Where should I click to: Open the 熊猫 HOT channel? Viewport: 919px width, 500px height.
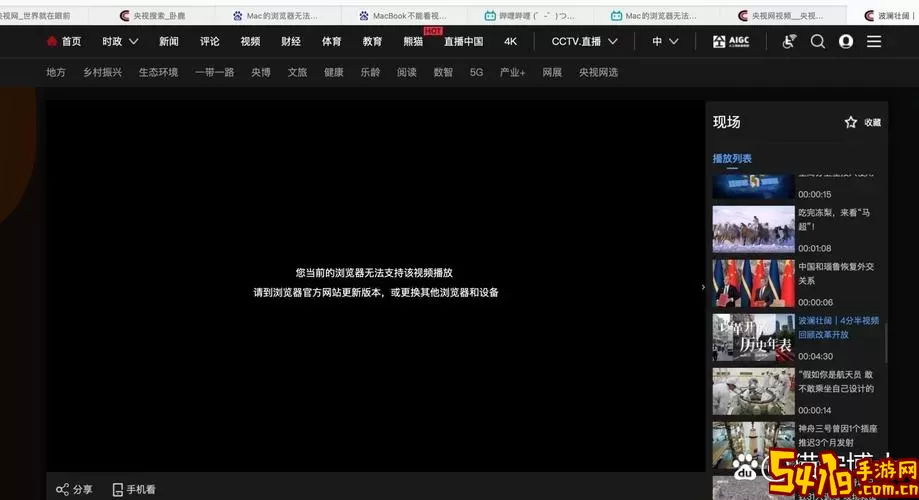point(413,42)
